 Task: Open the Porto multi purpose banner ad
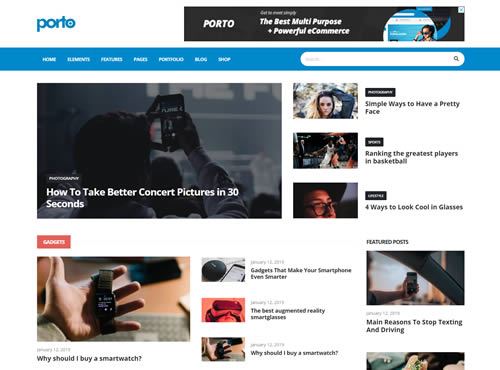[324, 24]
